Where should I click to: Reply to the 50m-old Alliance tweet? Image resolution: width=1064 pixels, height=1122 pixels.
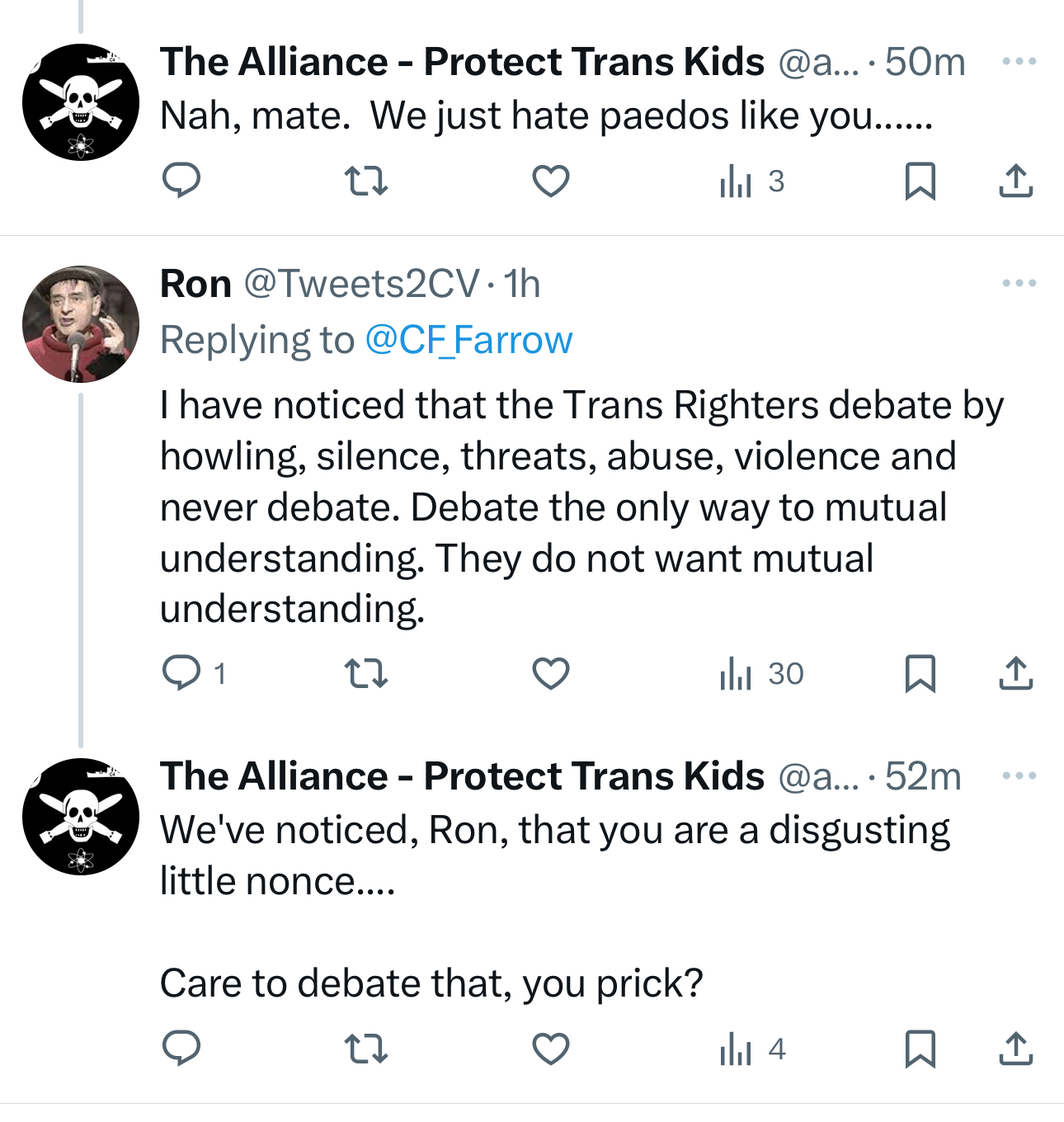(181, 181)
